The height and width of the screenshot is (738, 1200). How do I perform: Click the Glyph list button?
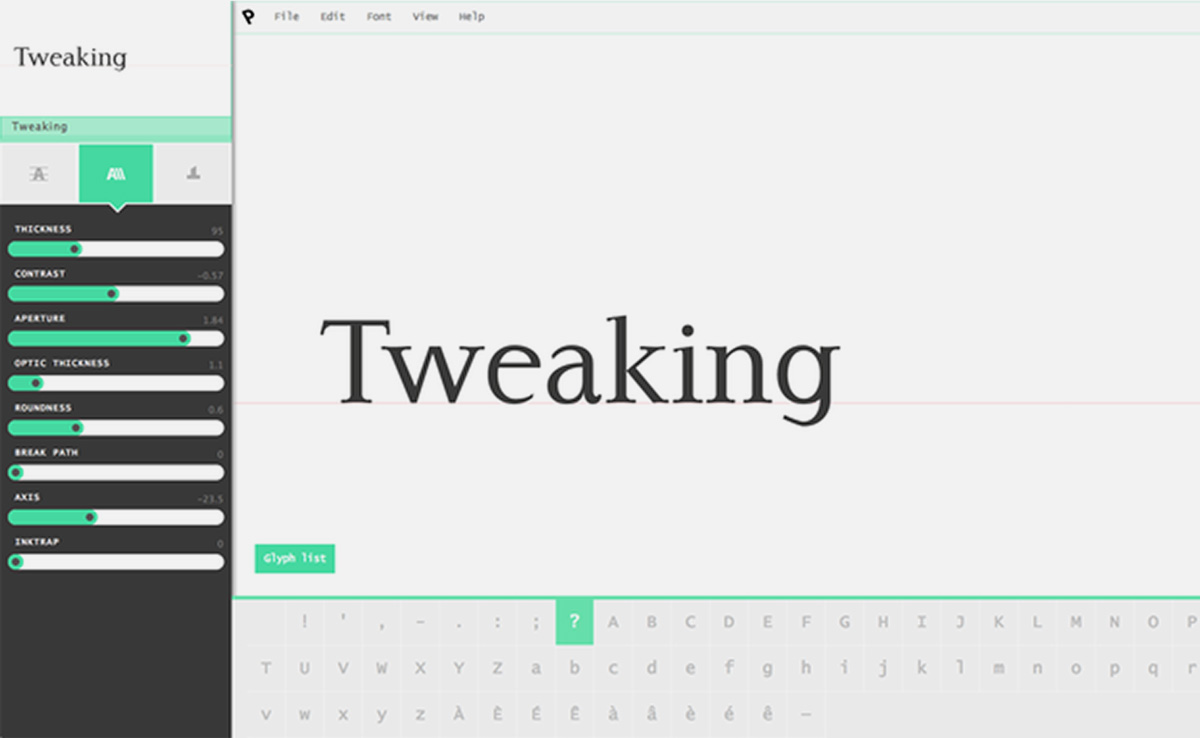pyautogui.click(x=294, y=558)
